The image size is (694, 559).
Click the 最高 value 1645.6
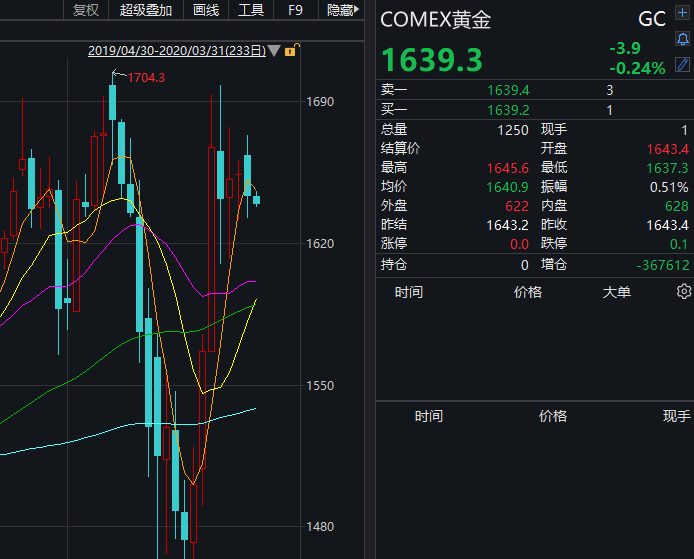[x=508, y=168]
